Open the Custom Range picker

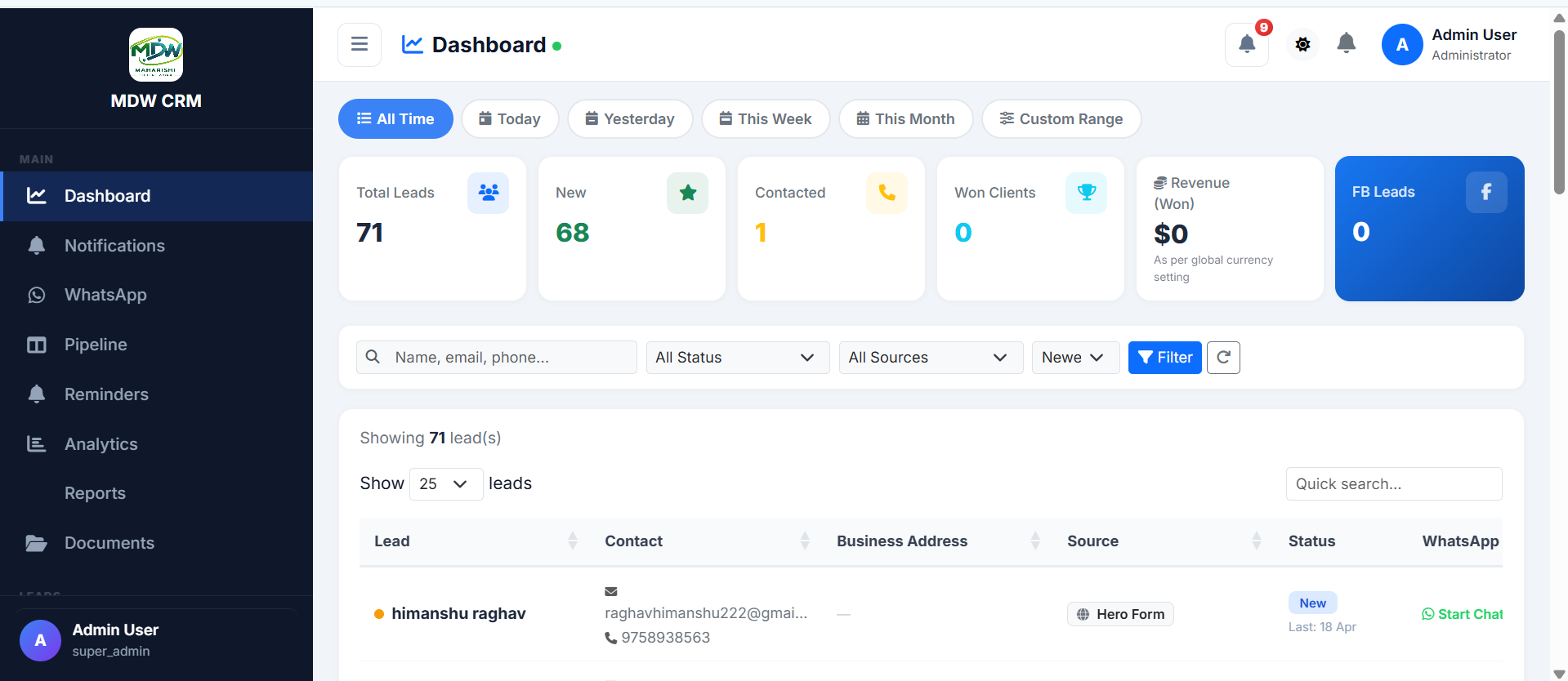pyautogui.click(x=1061, y=119)
